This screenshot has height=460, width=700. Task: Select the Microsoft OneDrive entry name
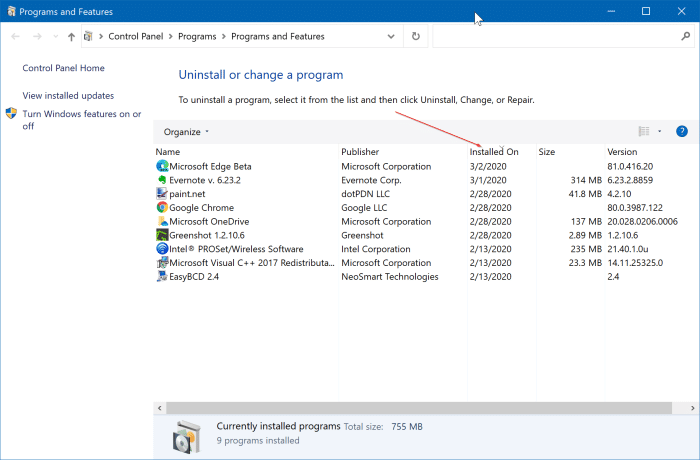pos(209,222)
